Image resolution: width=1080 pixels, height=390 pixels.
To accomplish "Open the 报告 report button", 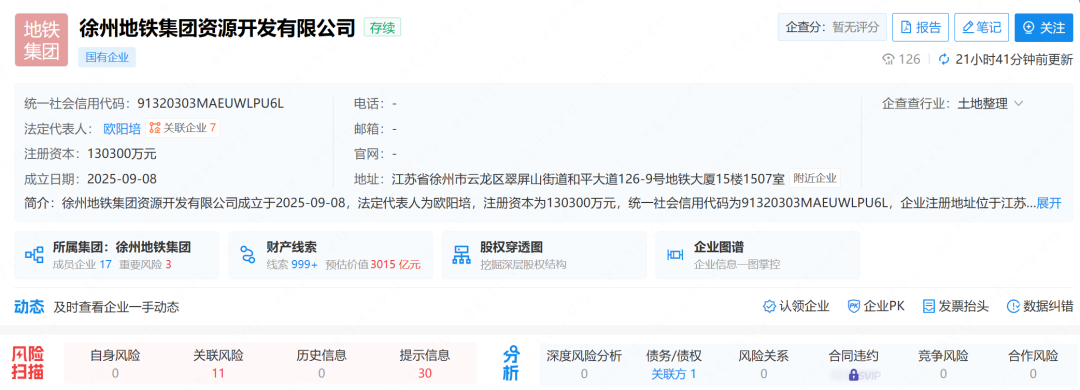I will [920, 28].
